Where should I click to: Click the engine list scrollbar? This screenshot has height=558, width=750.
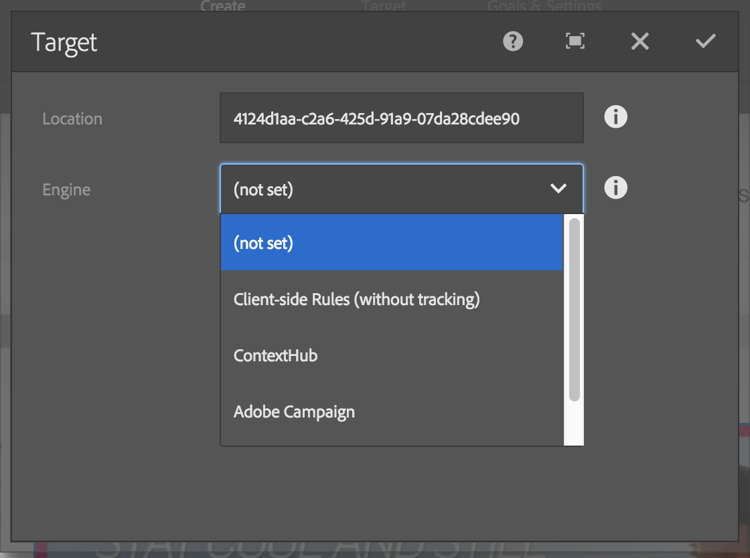[x=574, y=310]
